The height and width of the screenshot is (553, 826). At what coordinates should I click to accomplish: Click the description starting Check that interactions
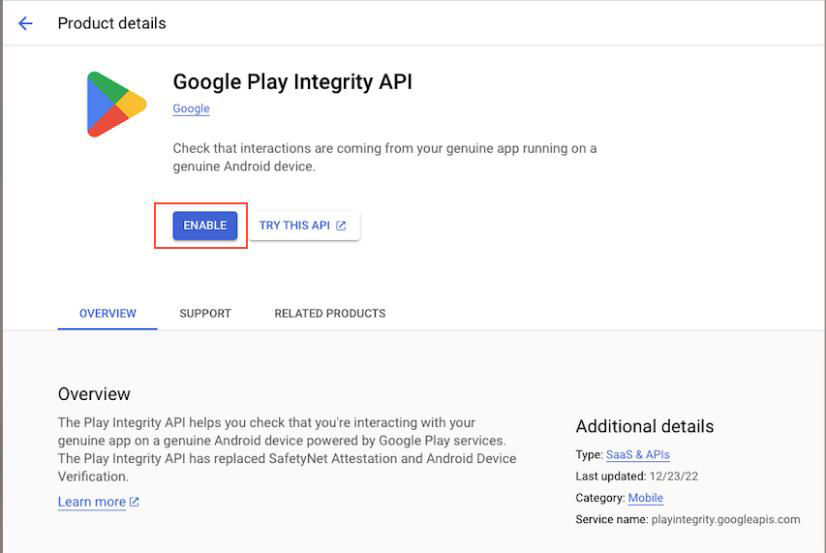(385, 157)
